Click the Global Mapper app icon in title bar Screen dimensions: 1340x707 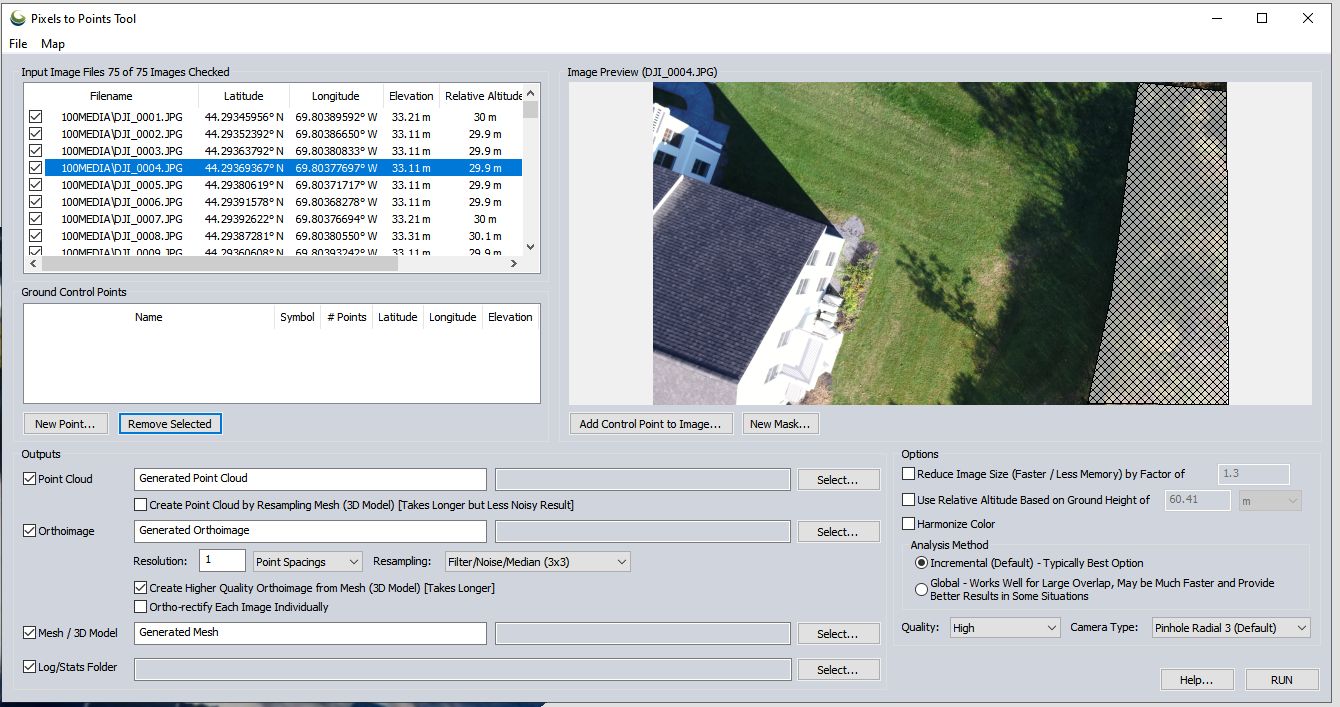coord(17,18)
